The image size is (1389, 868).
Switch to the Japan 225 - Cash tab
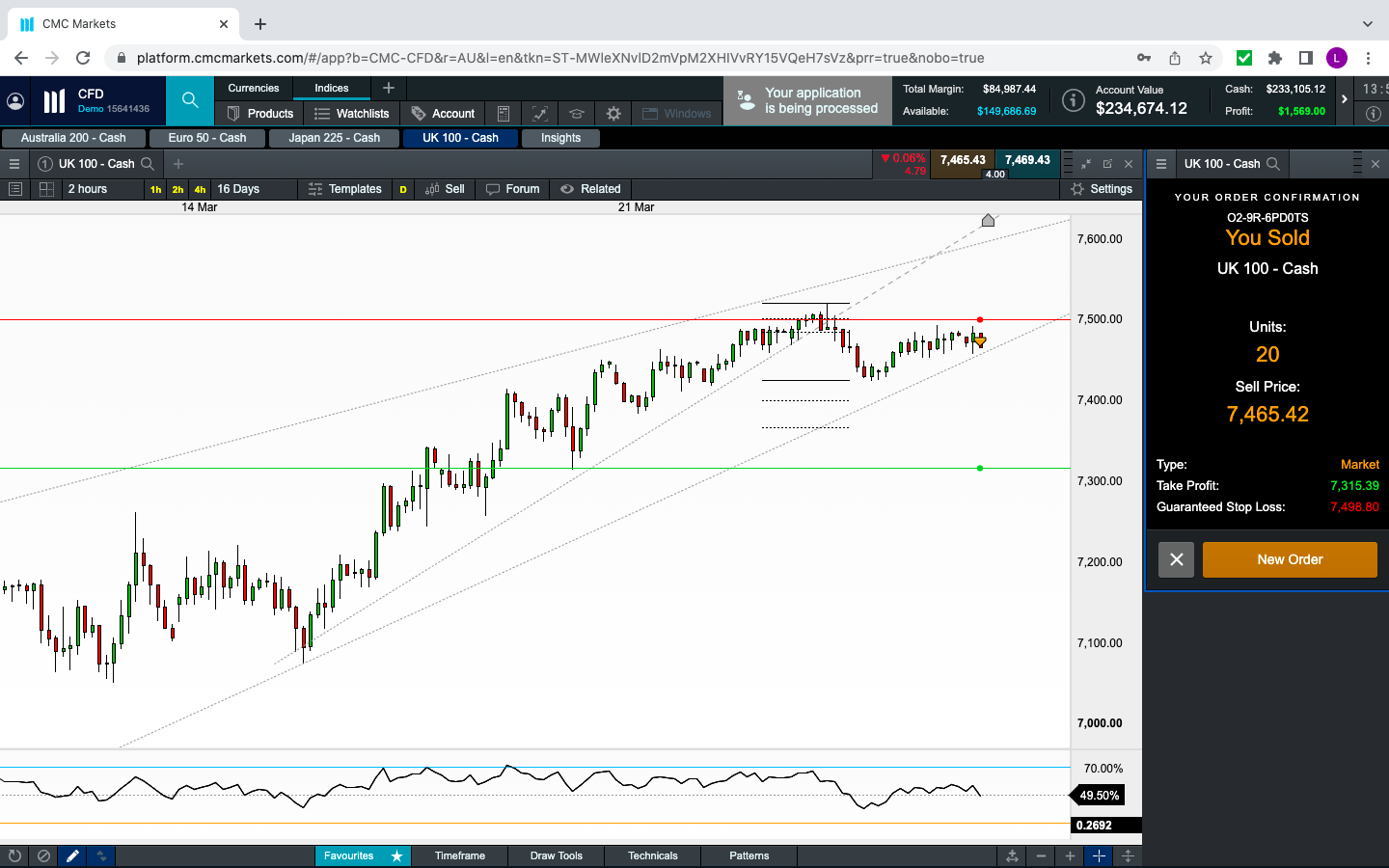click(334, 138)
